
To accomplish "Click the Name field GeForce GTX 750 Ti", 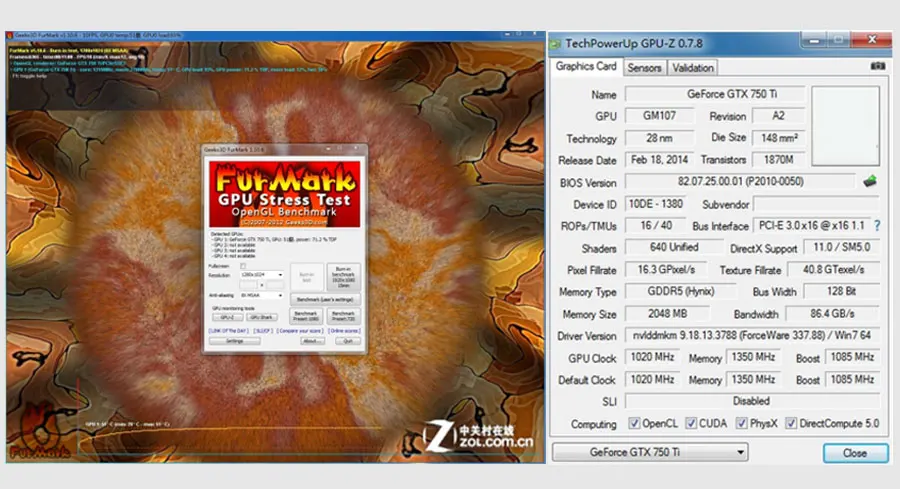I will click(x=715, y=94).
